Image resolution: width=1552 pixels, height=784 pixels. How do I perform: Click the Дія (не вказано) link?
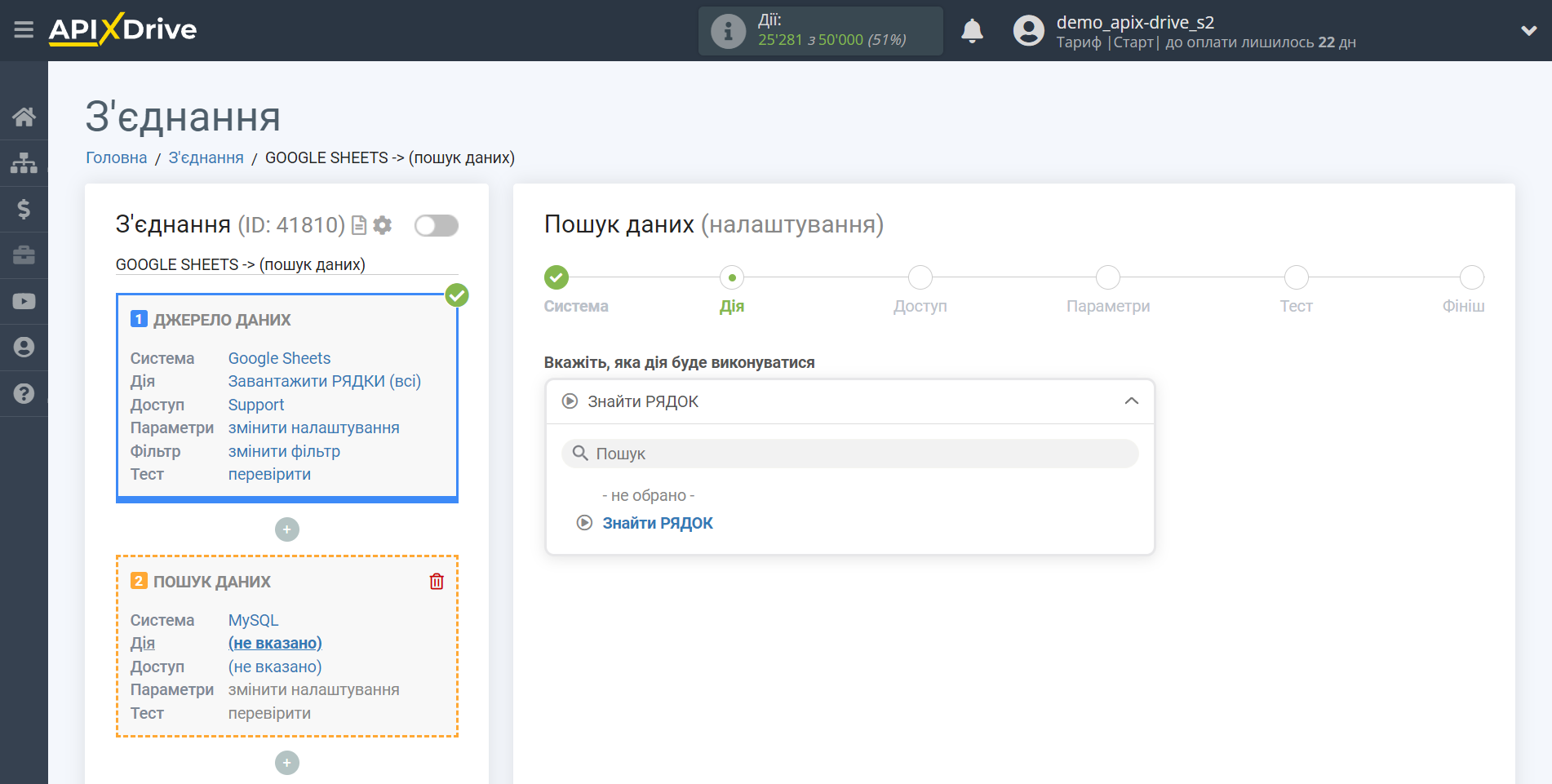point(275,643)
